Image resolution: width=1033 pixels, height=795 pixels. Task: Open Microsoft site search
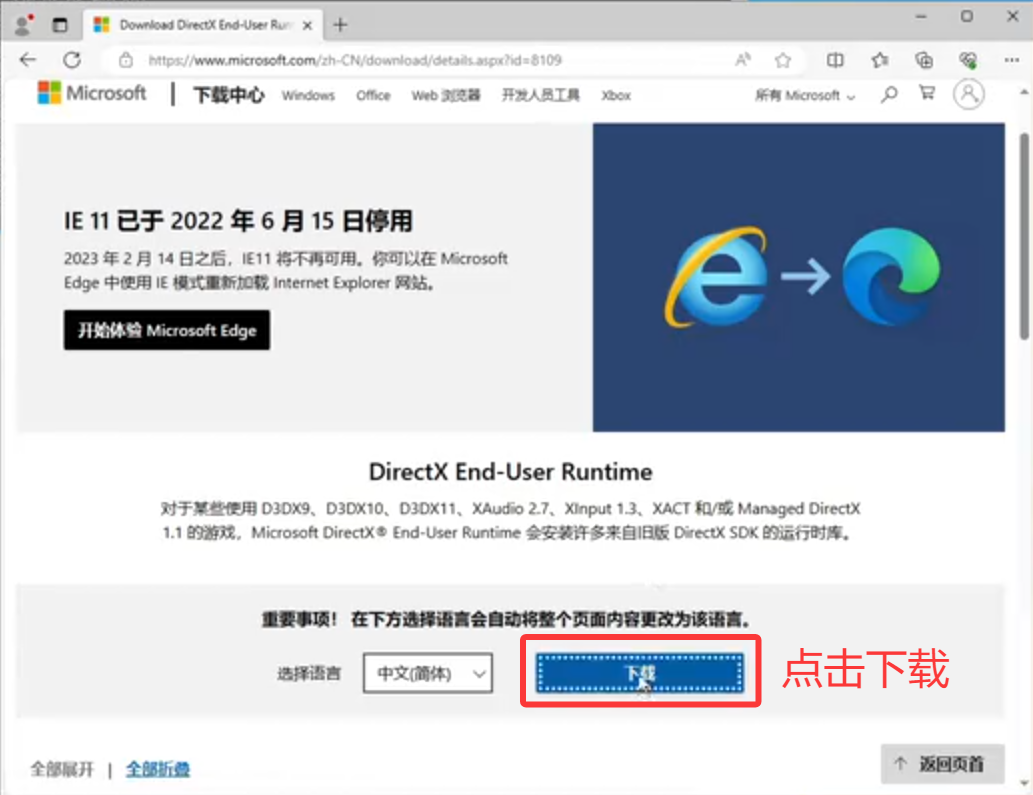click(x=889, y=95)
